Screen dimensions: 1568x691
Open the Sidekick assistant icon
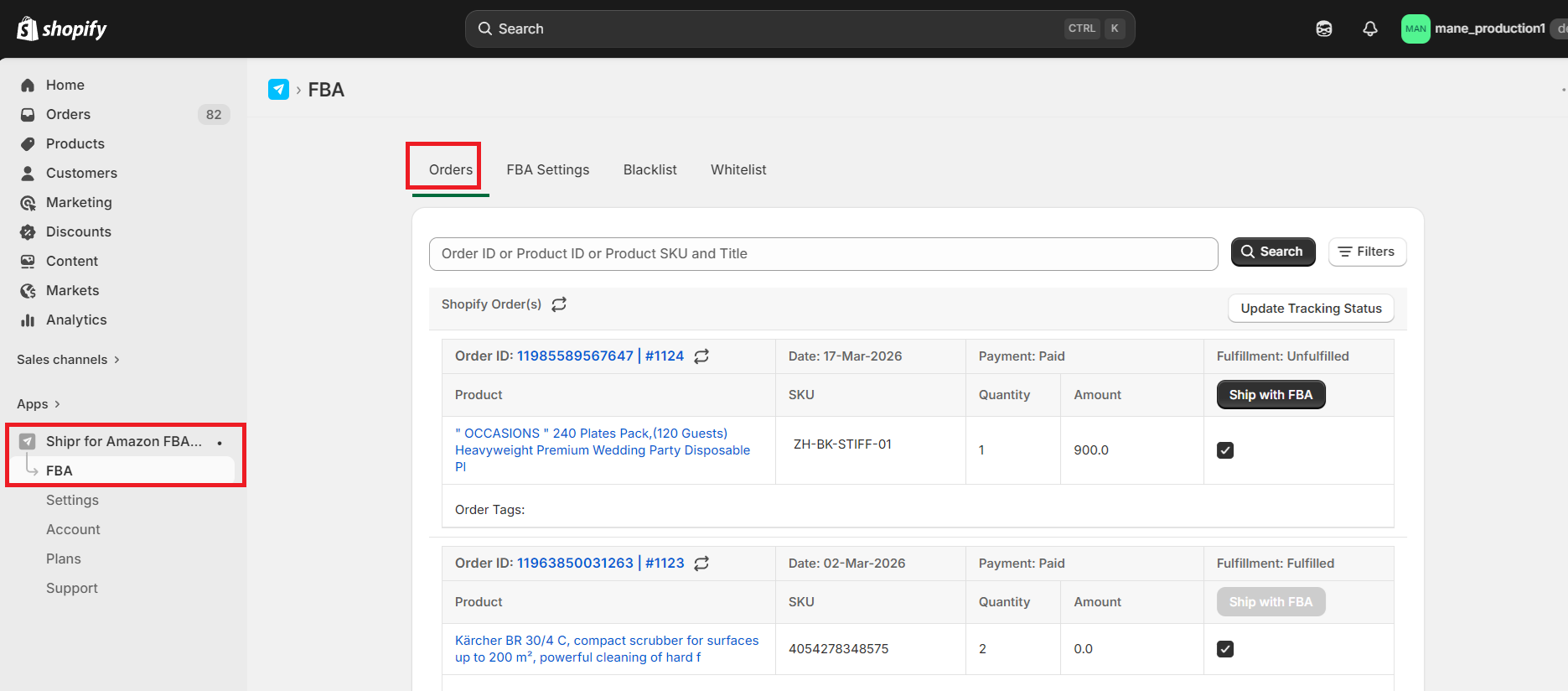[x=1324, y=29]
